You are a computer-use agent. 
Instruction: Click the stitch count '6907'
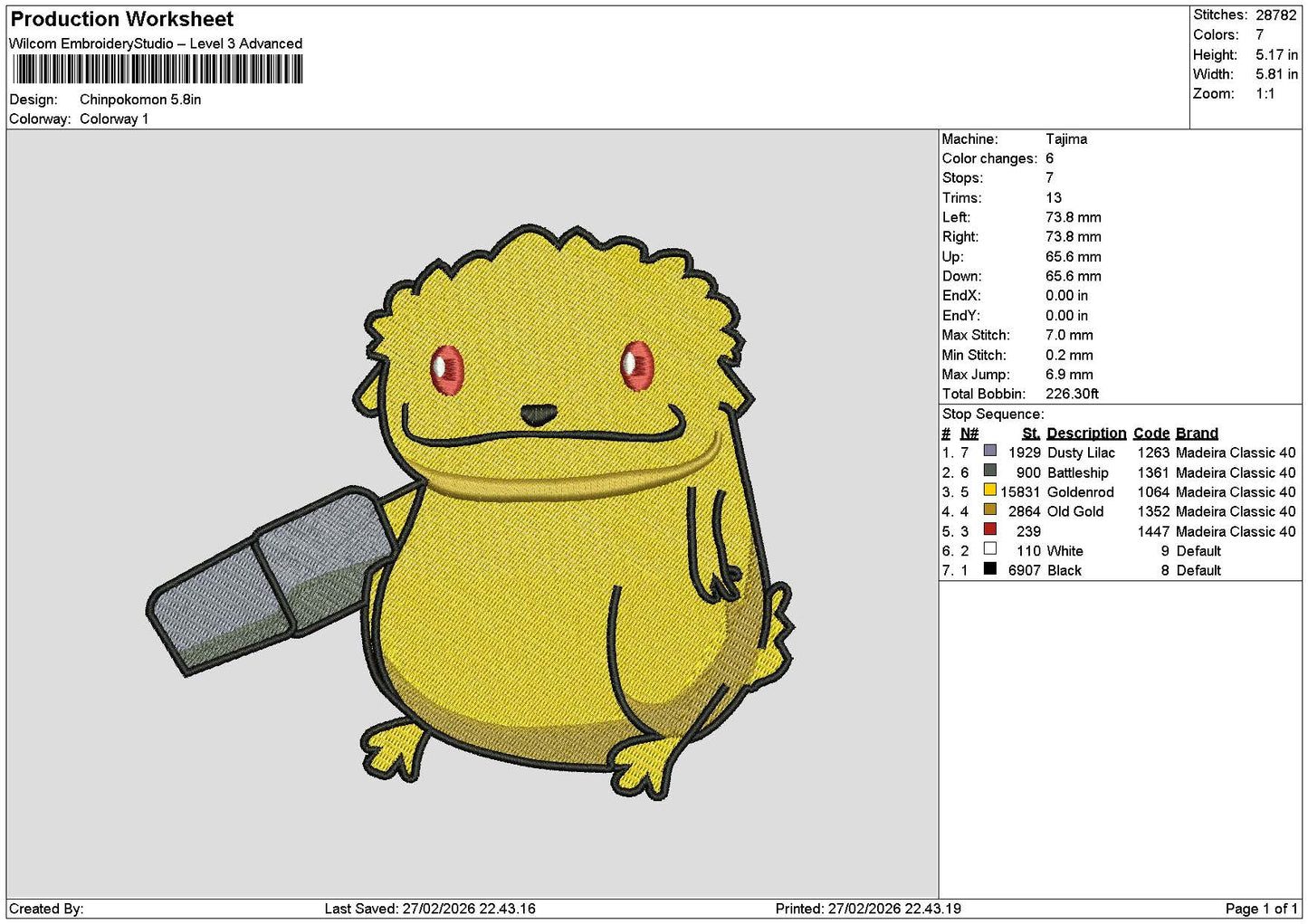(1024, 571)
